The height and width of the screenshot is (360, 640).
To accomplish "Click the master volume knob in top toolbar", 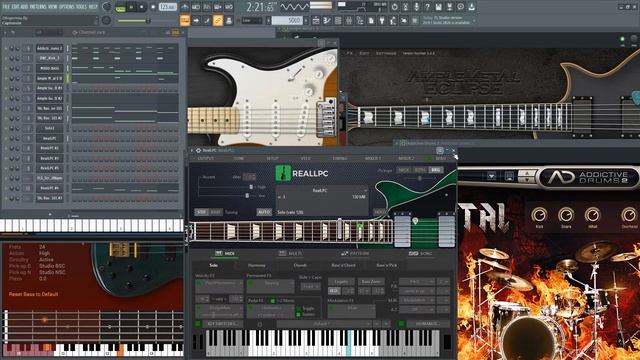I will point(107,7).
